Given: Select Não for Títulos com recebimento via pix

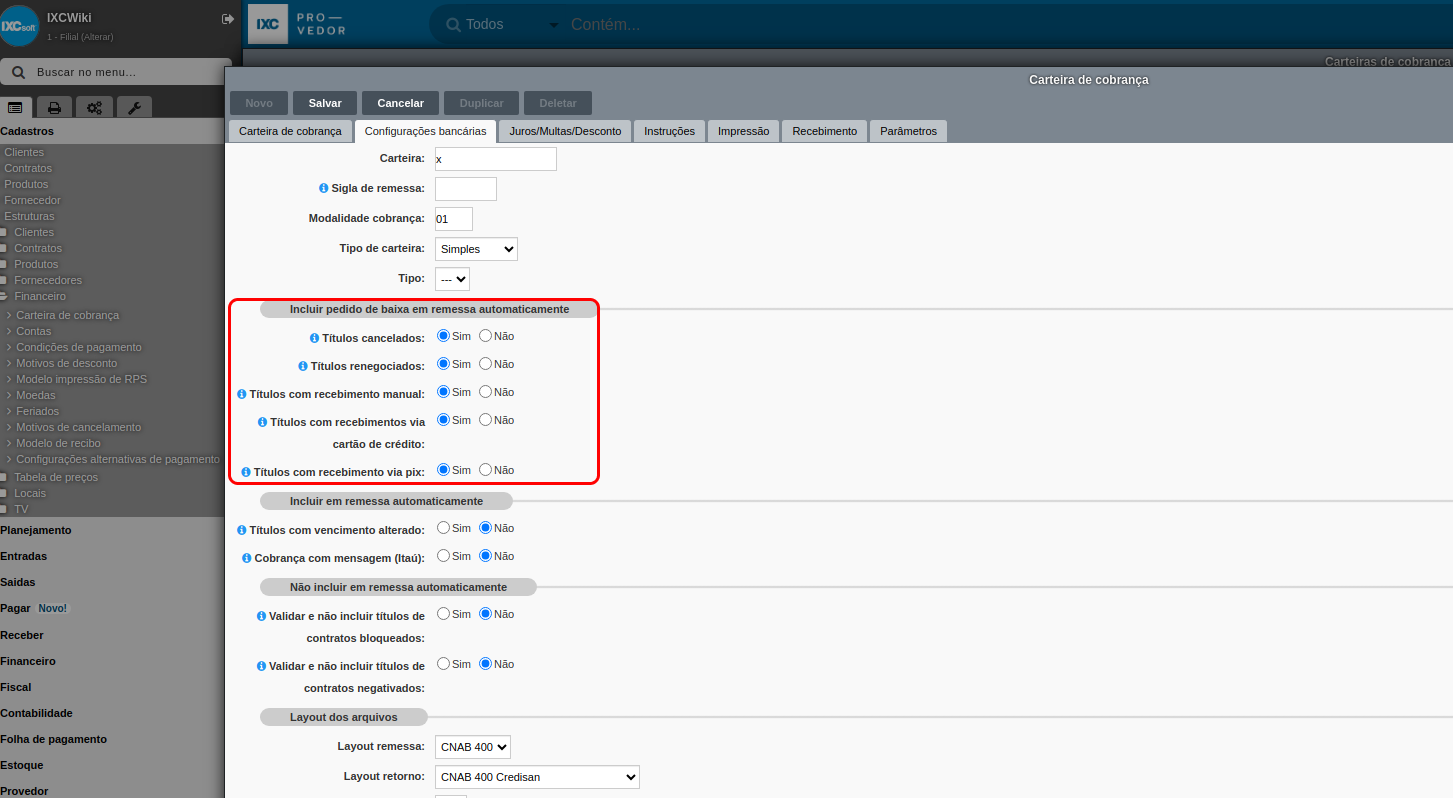Looking at the screenshot, I should (485, 470).
